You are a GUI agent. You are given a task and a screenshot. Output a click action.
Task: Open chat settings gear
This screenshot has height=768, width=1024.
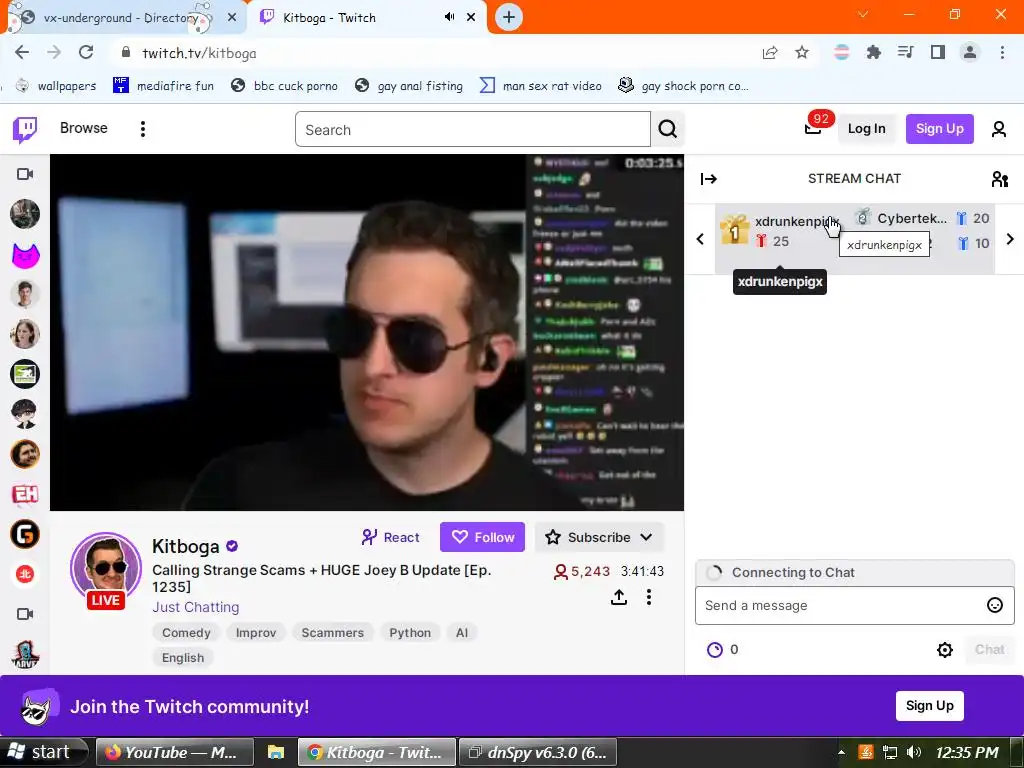click(x=944, y=650)
